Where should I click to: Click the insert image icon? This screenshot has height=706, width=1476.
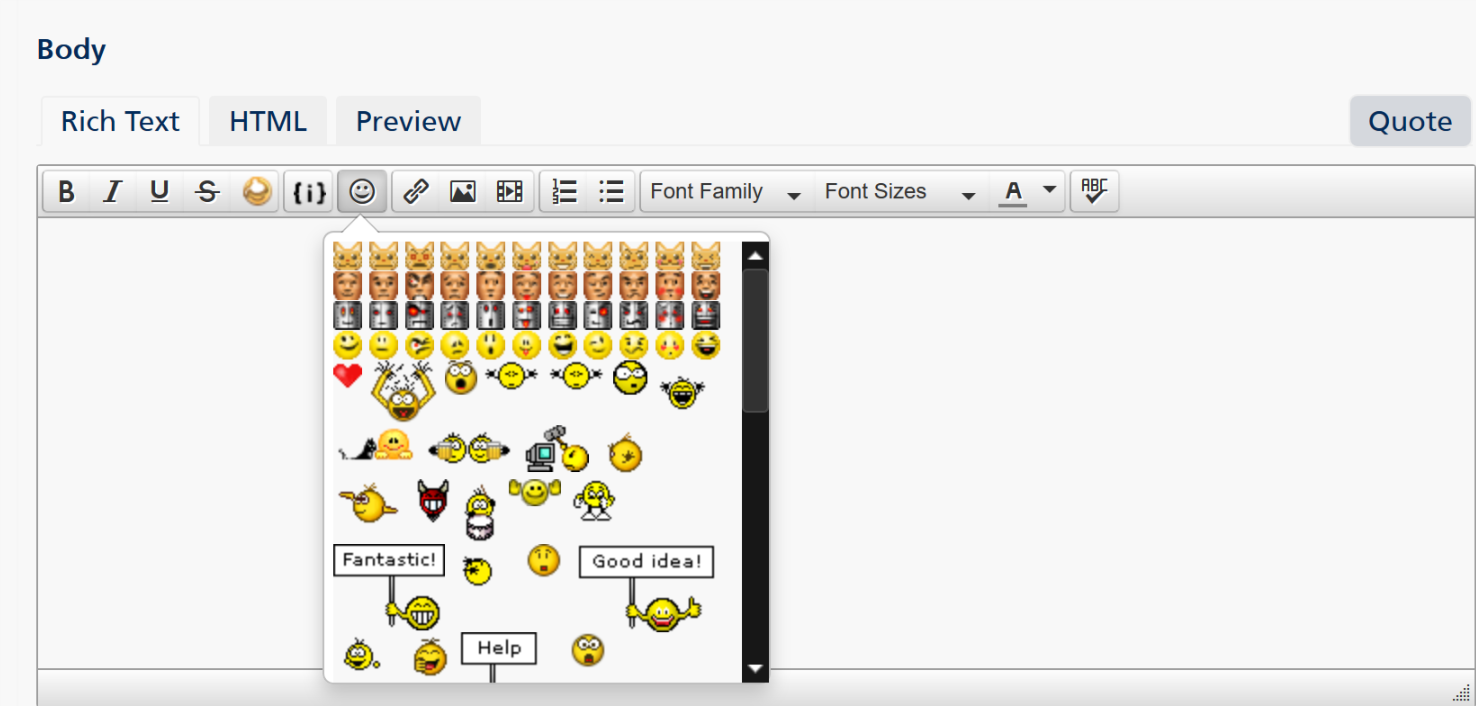(x=463, y=192)
